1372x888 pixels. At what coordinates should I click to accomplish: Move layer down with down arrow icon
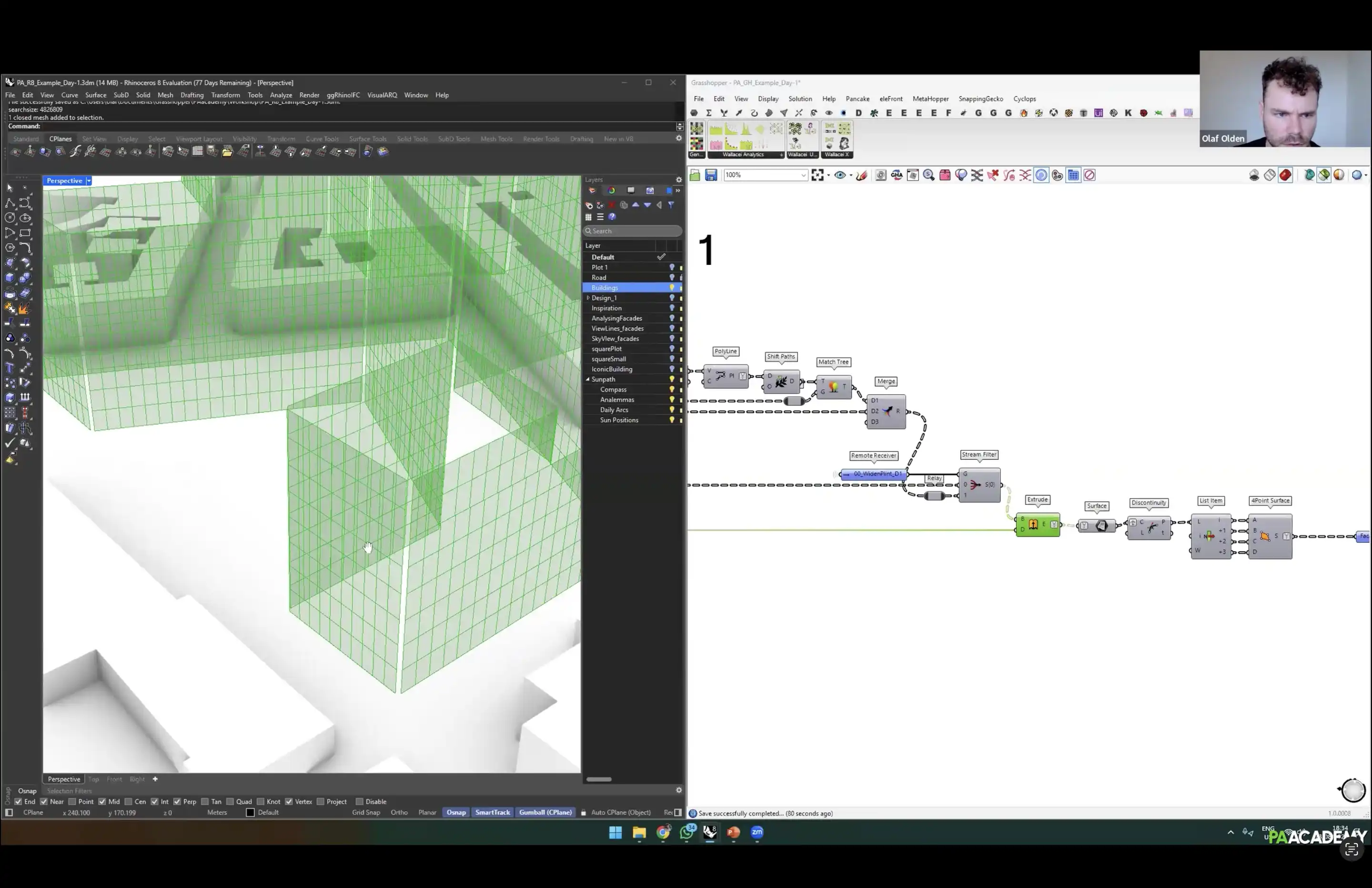pos(647,205)
